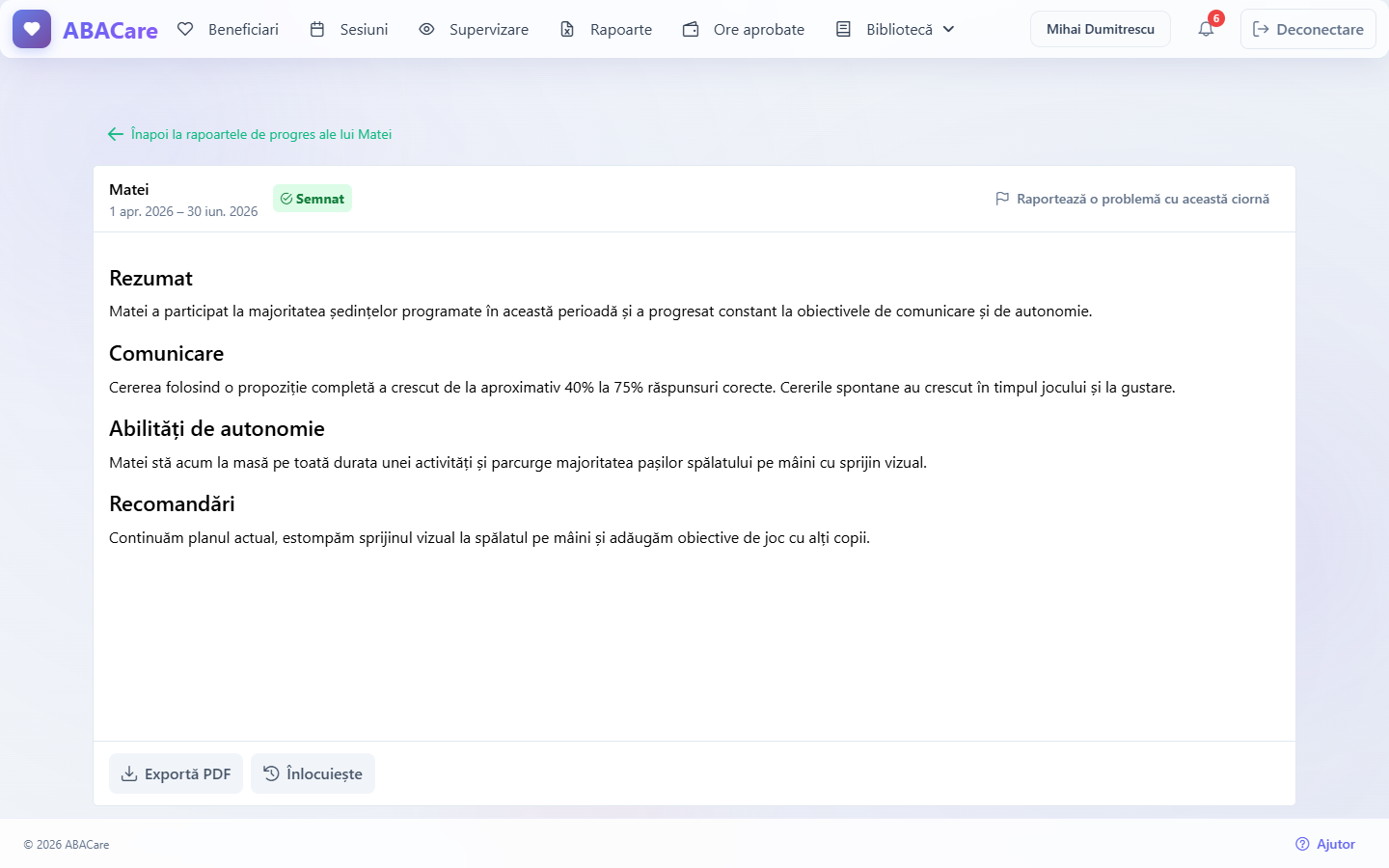Open the Ajutor help link

pyautogui.click(x=1325, y=844)
